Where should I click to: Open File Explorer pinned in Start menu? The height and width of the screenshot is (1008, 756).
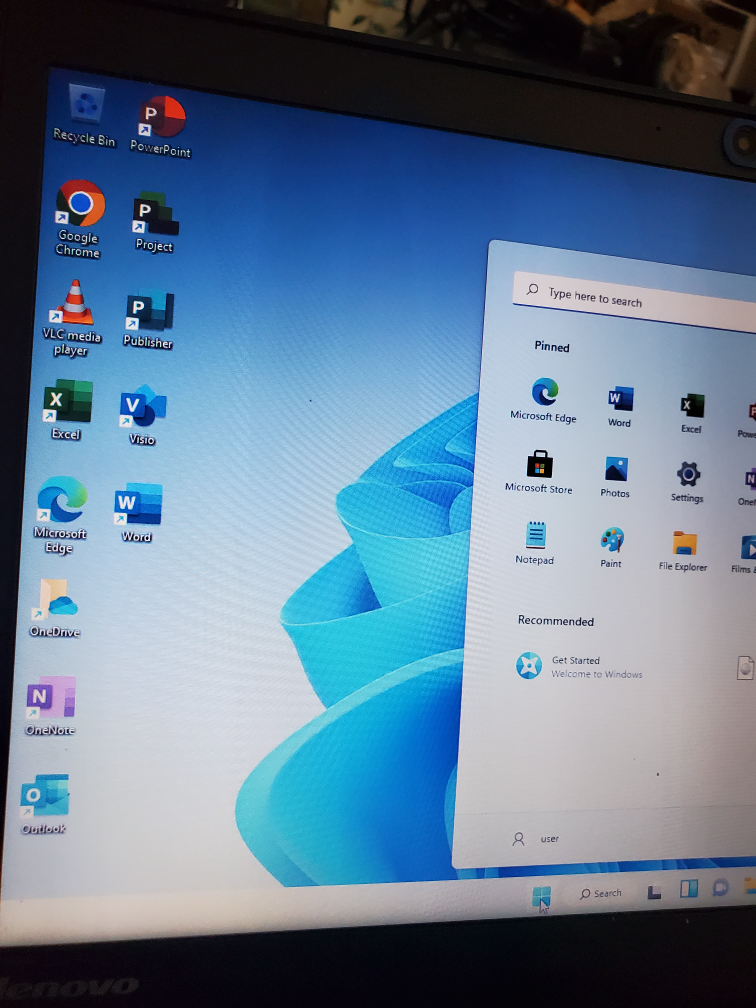pyautogui.click(x=684, y=545)
